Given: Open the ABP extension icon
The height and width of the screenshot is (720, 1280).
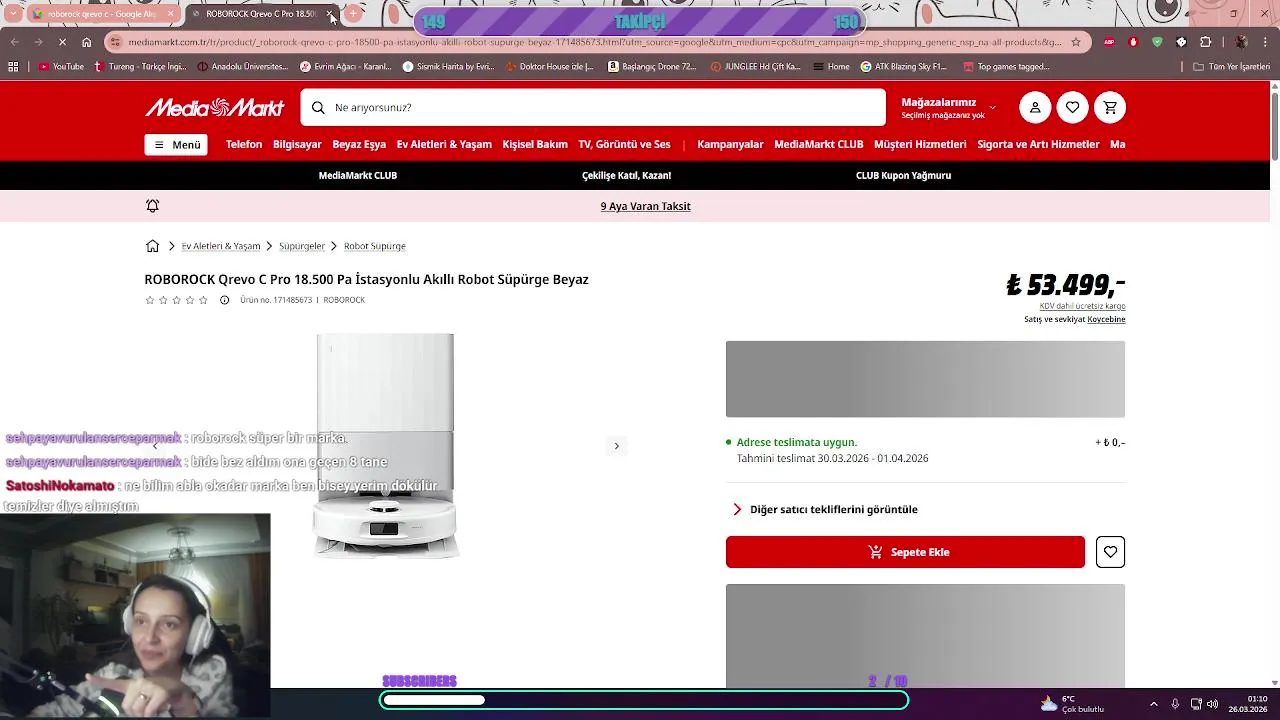Looking at the screenshot, I should point(1109,42).
